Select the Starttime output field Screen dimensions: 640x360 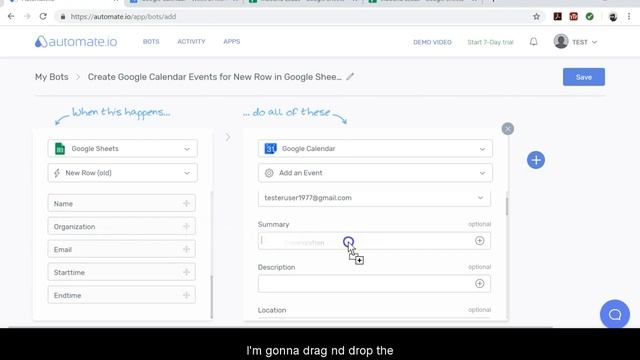click(x=122, y=272)
